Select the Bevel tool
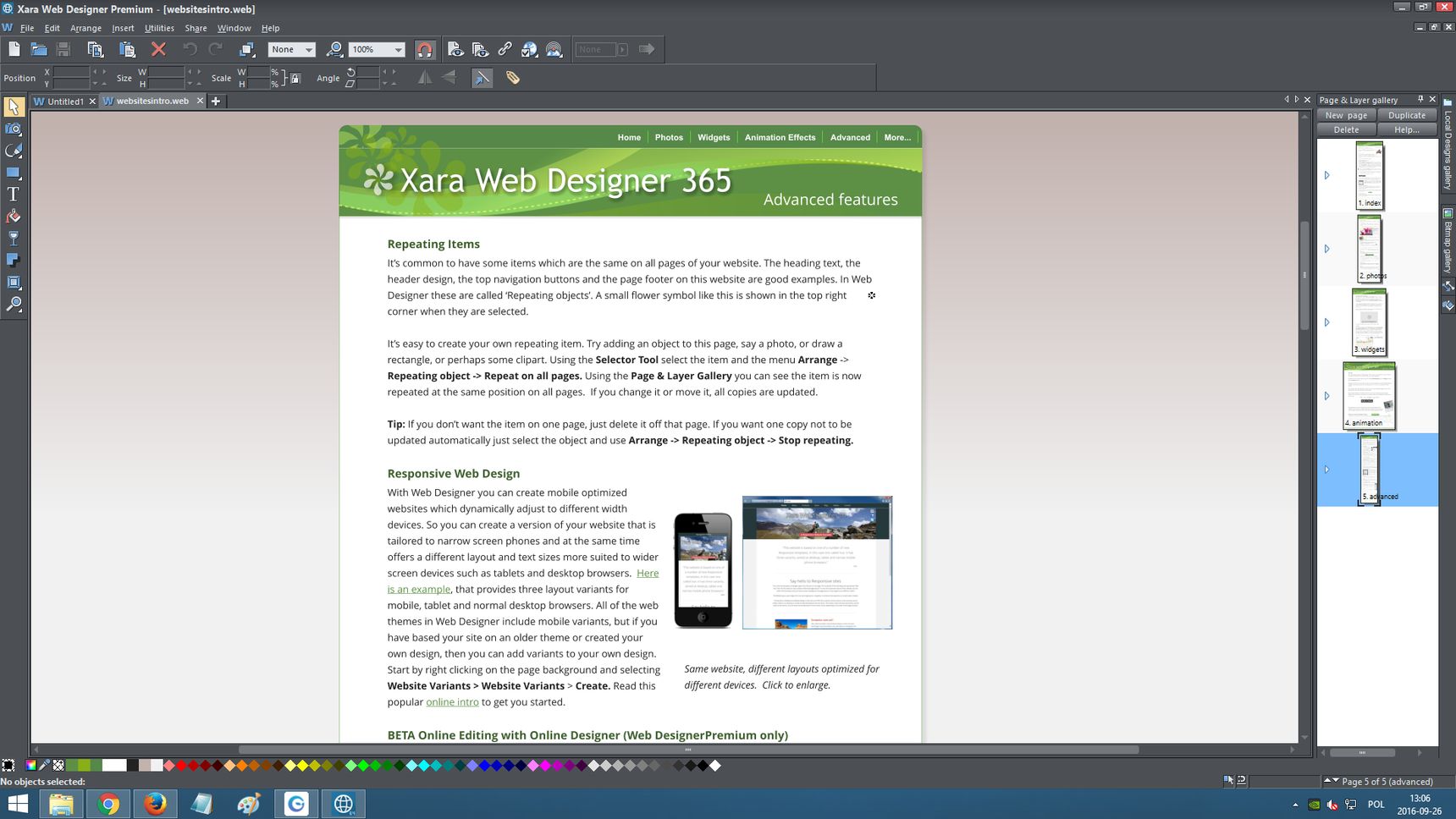Screen dimensions: 1456x819 pyautogui.click(x=14, y=283)
